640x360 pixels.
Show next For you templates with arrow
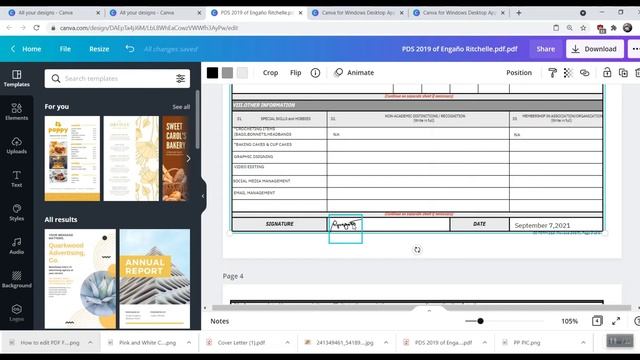click(188, 158)
